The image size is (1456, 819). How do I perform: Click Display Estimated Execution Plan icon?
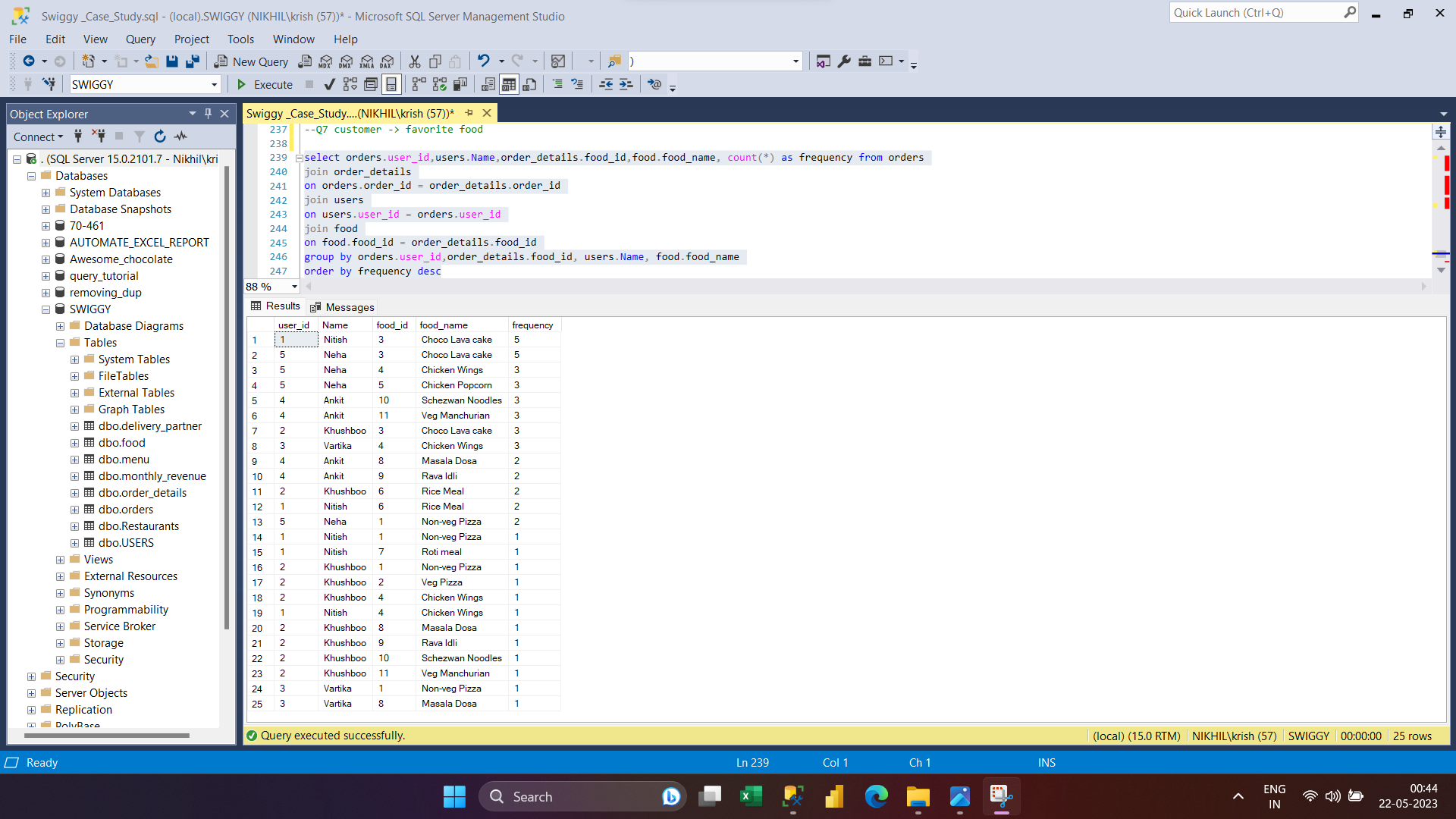coord(350,84)
